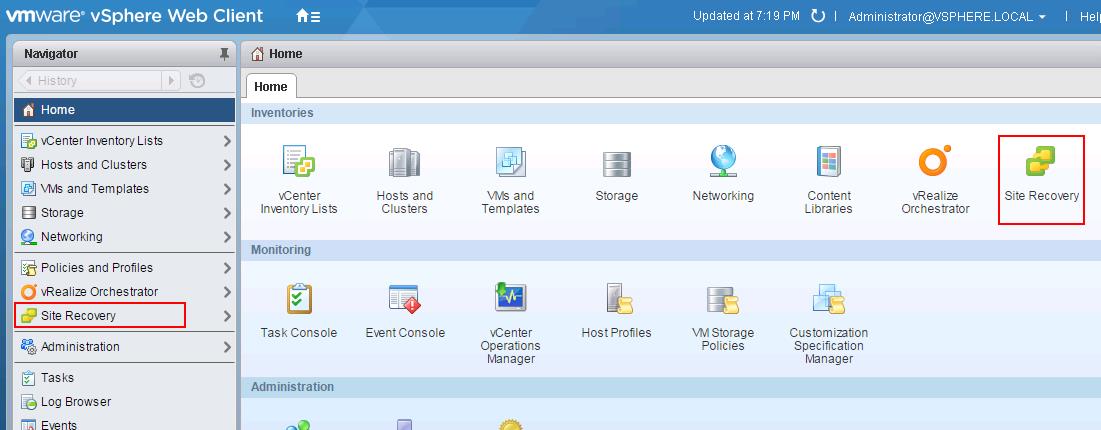Open Task Console icon
Image resolution: width=1101 pixels, height=430 pixels.
[298, 299]
